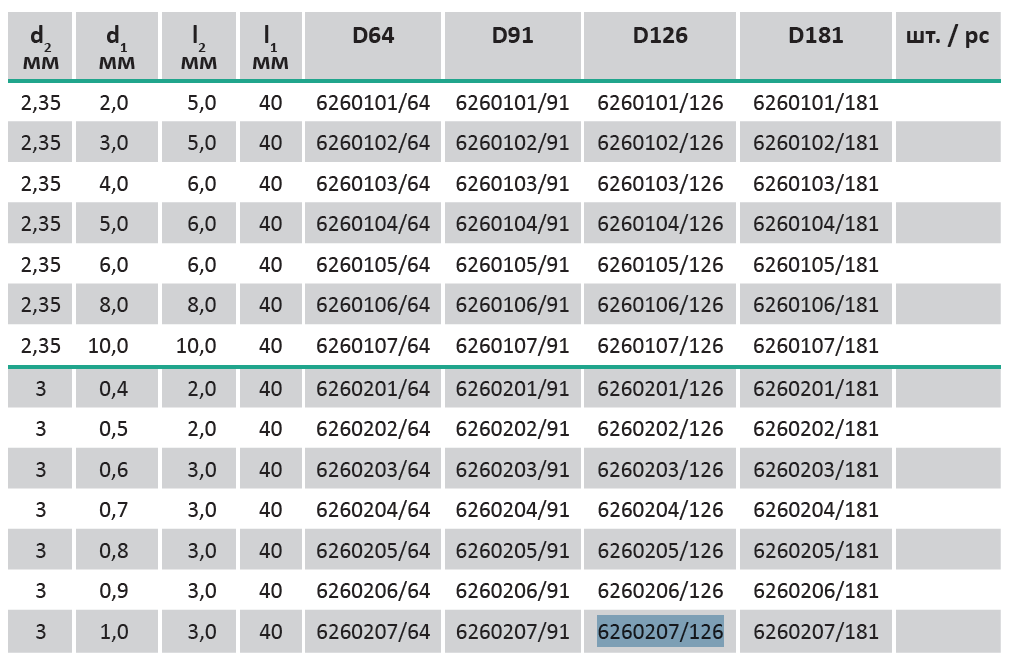The width and height of the screenshot is (1014, 661).
Task: Click the highlighted code 6260207/126
Action: pos(660,632)
